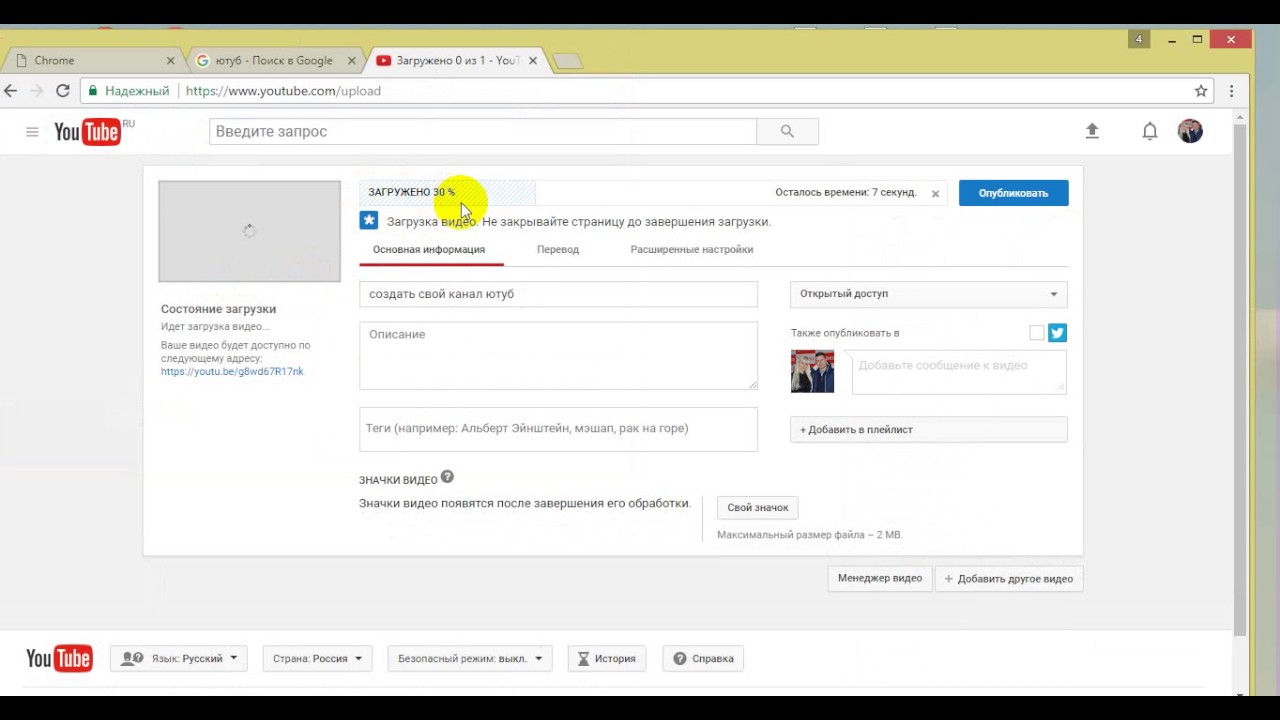Click the address bar URL
1280x720 pixels.
pos(283,91)
